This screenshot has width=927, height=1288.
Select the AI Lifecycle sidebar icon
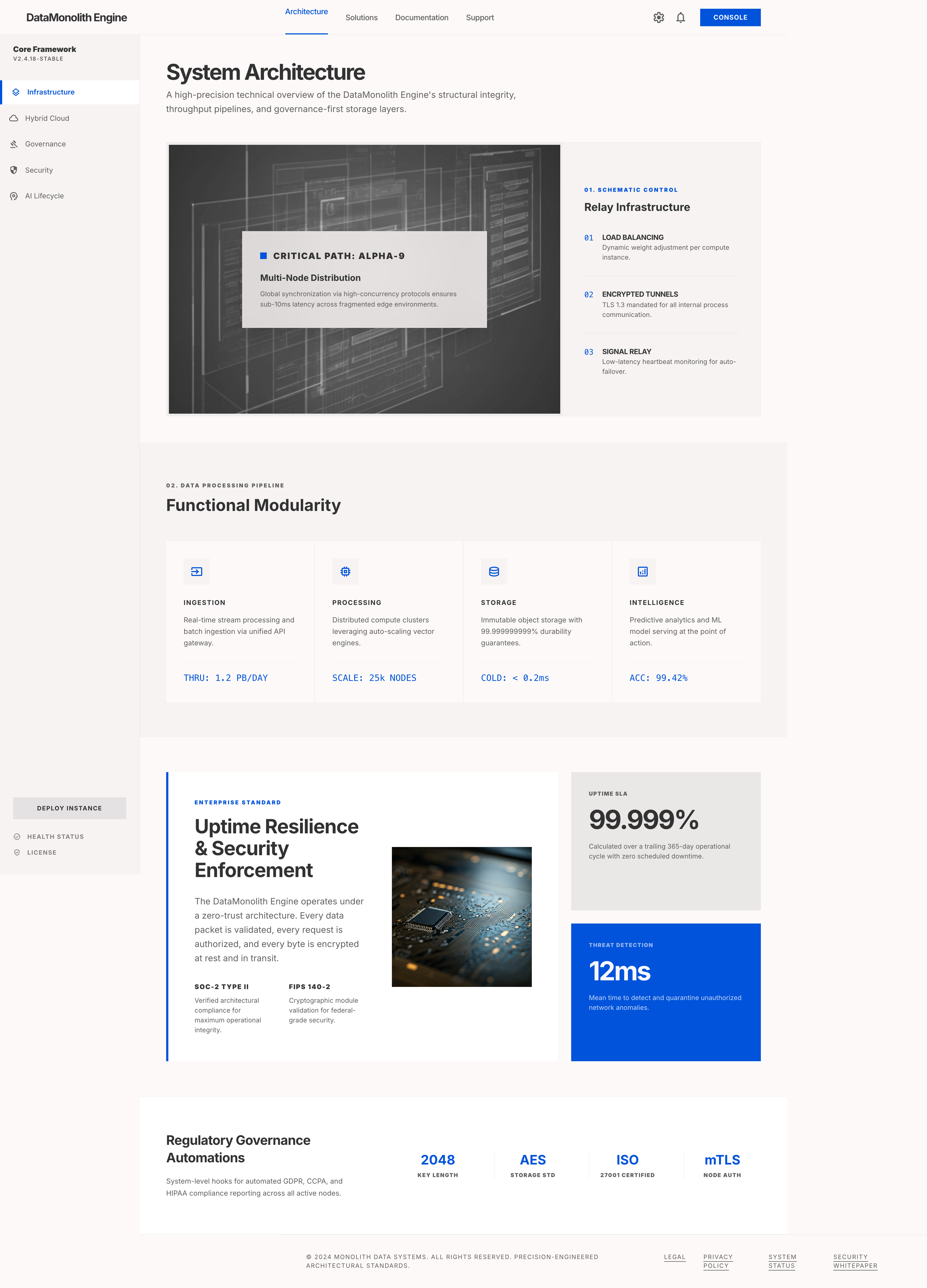(14, 195)
